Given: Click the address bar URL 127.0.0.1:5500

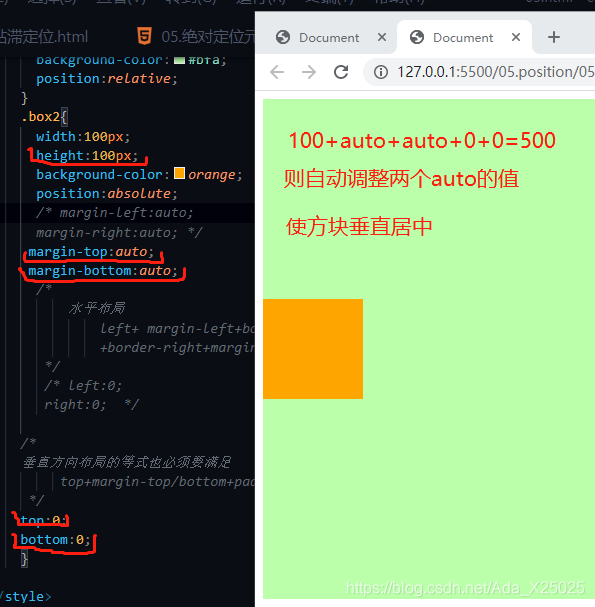Looking at the screenshot, I should [x=496, y=72].
